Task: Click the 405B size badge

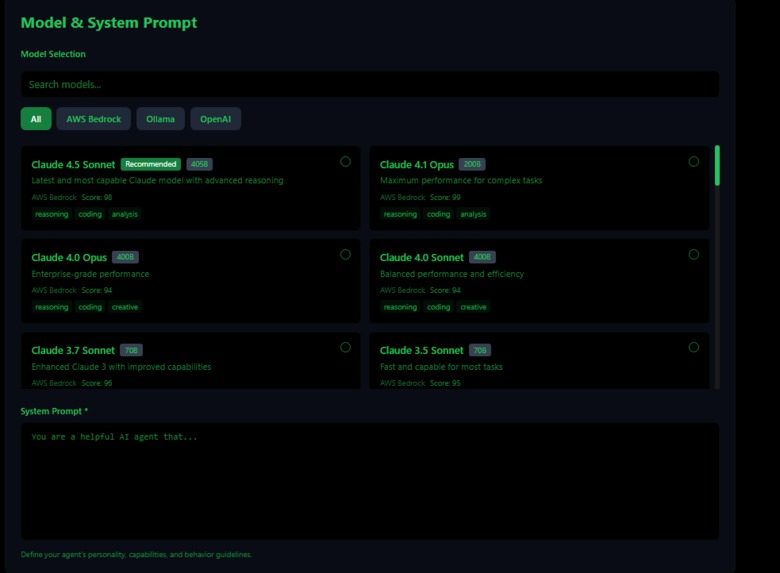Action: 199,164
